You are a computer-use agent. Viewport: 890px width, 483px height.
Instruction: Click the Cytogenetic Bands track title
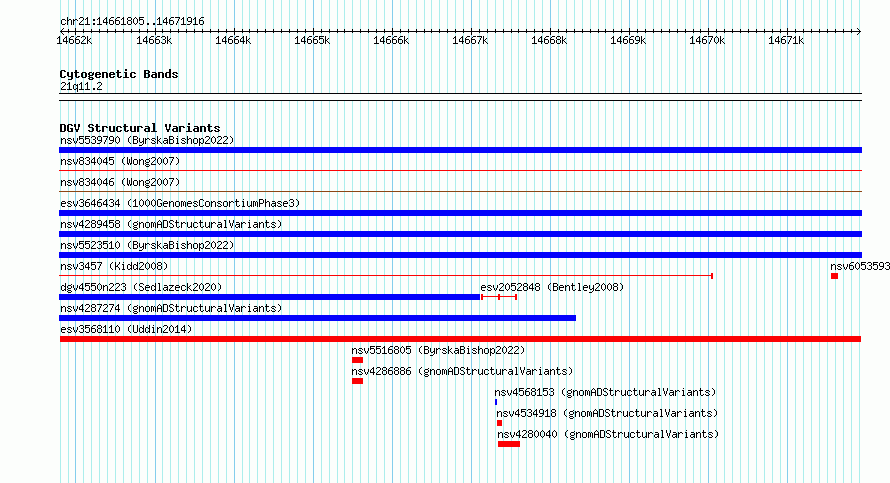coord(119,74)
